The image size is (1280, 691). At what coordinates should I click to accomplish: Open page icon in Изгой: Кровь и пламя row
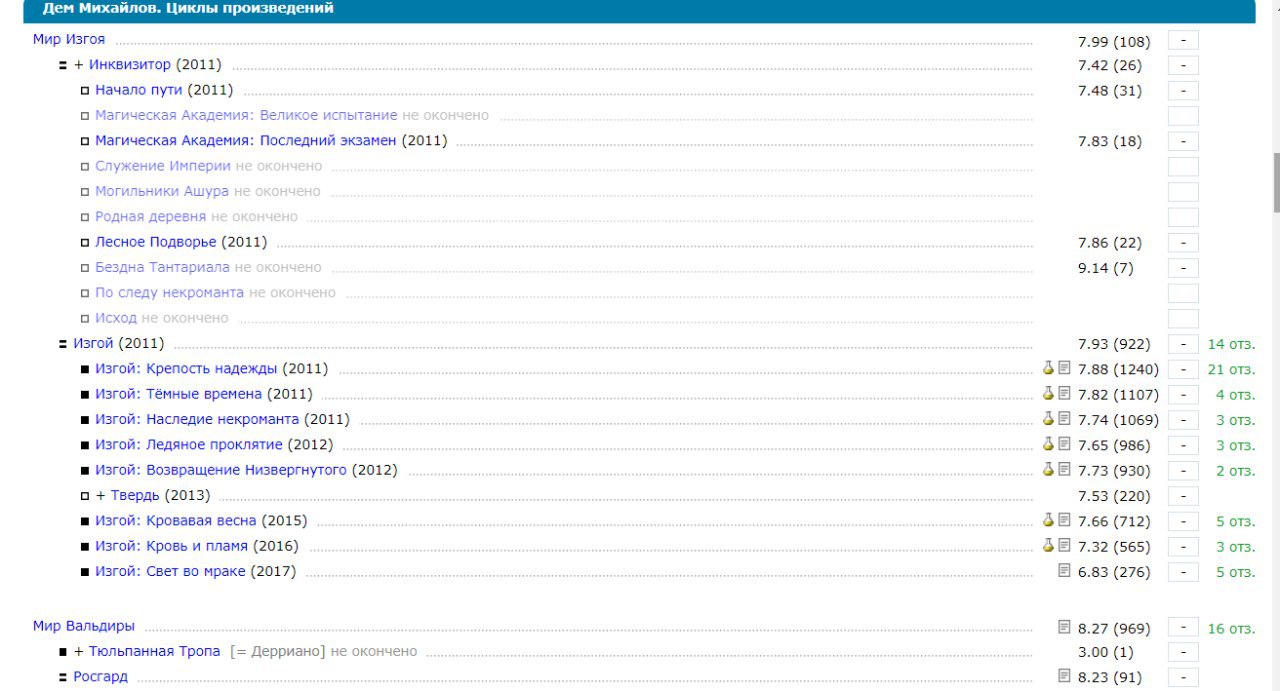point(1065,546)
